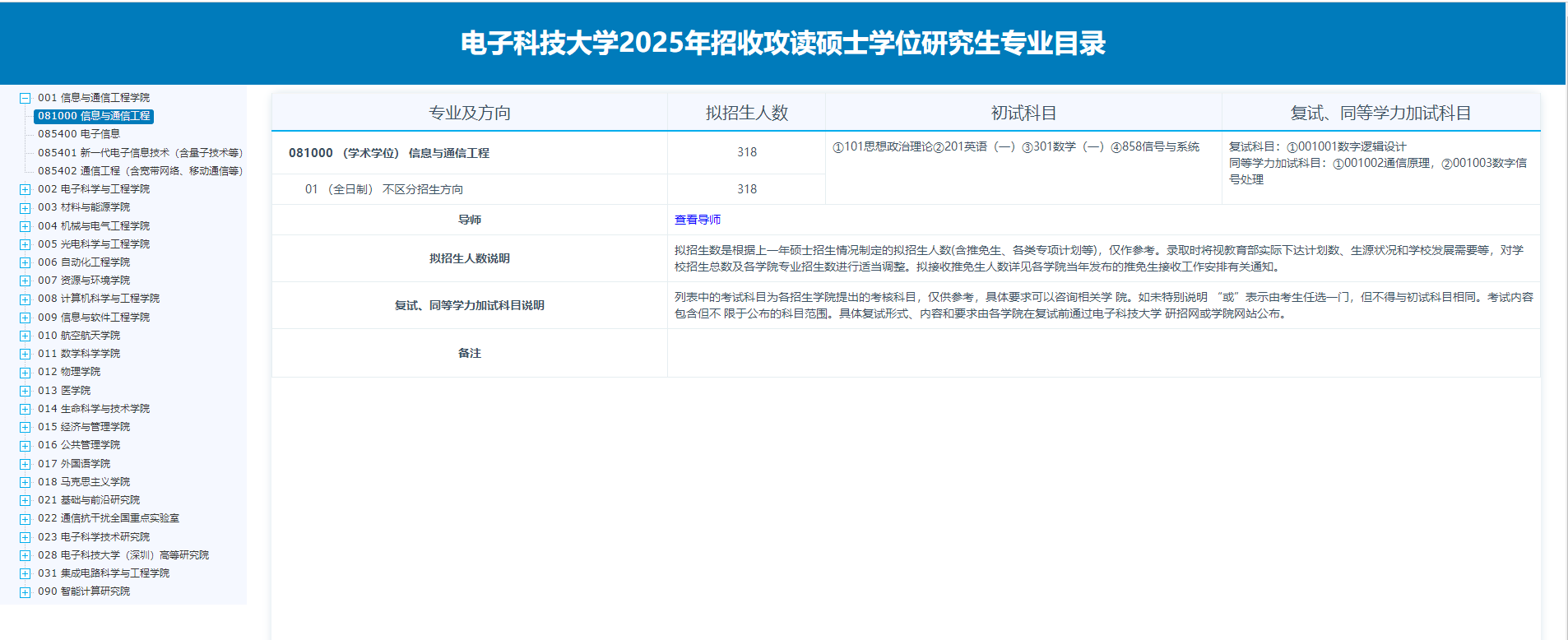Screen dimensions: 1568x640
Task: Click the 拟招生人数 column header
Action: pyautogui.click(x=747, y=113)
